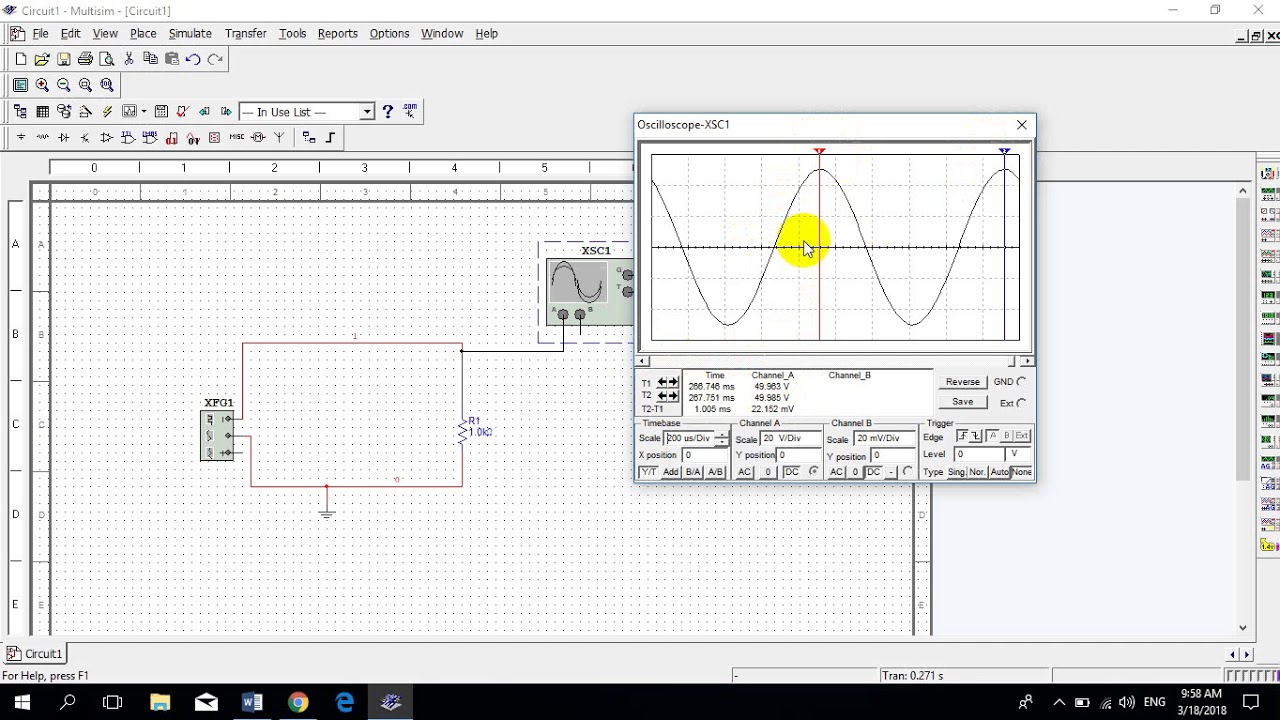The image size is (1280, 720).
Task: Open the spreadsheet view icon
Action: pos(43,112)
